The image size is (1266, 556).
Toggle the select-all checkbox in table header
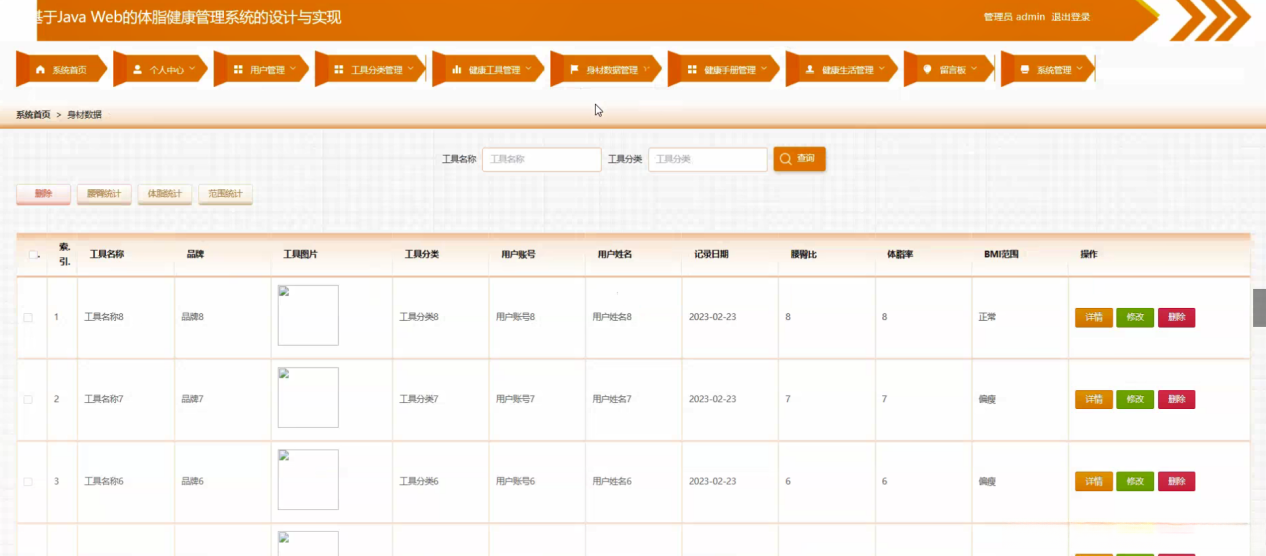(x=32, y=255)
